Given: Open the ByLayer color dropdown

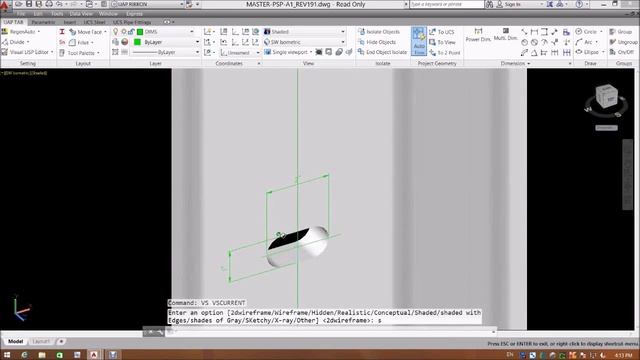Looking at the screenshot, I should point(197,42).
